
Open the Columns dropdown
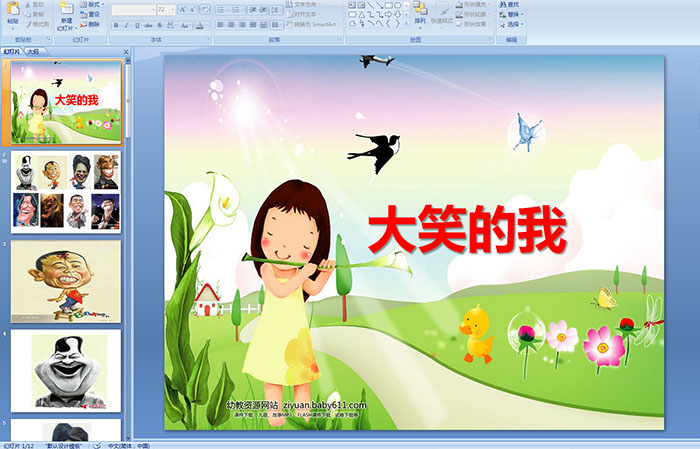277,25
